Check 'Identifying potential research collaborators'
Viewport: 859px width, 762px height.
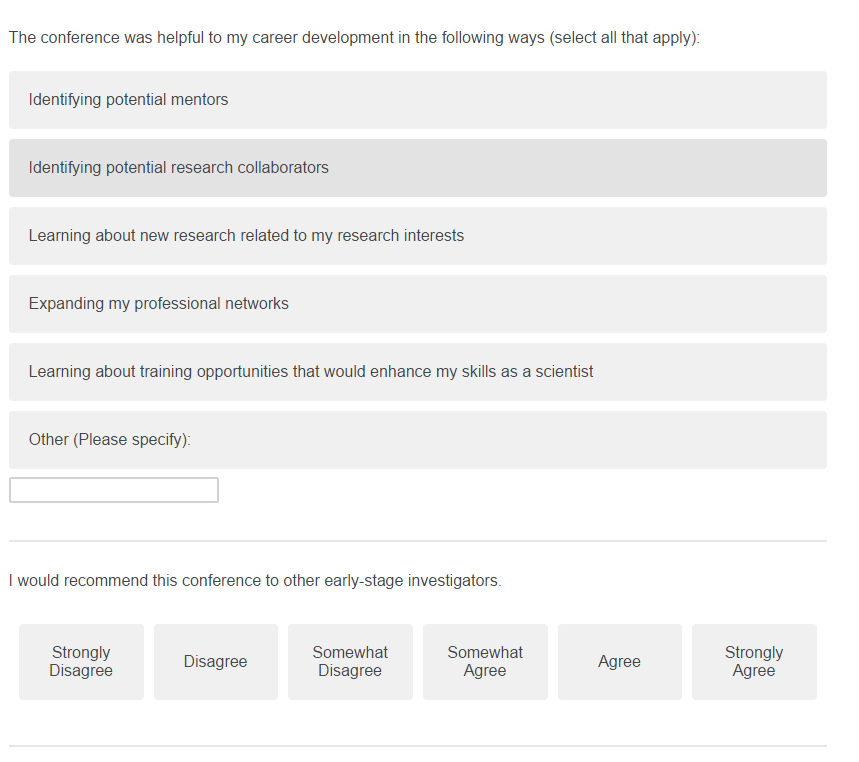pyautogui.click(x=417, y=168)
